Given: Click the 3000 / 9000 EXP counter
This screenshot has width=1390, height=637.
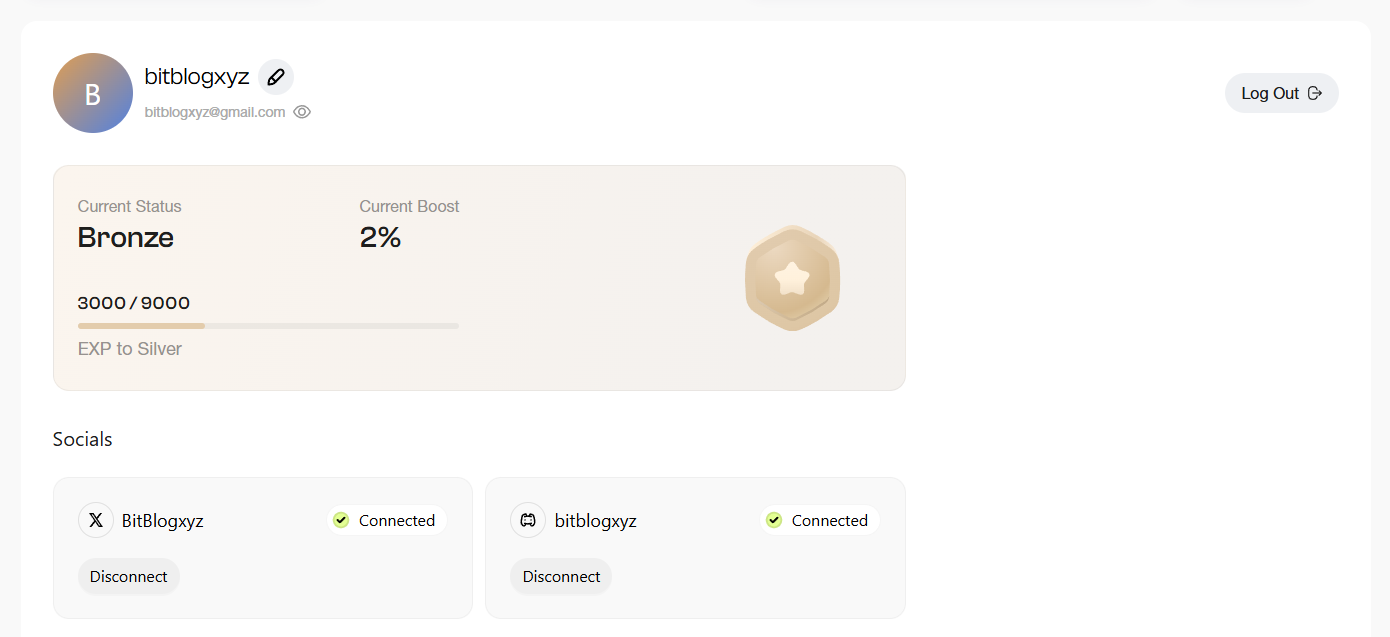Looking at the screenshot, I should [x=134, y=303].
